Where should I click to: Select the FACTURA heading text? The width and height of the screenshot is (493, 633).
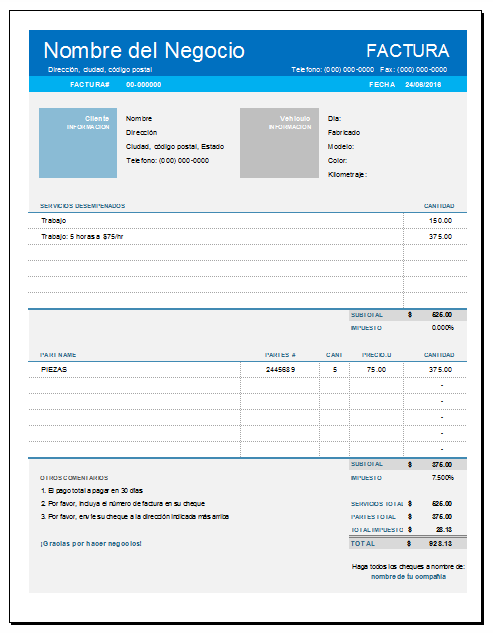407,51
